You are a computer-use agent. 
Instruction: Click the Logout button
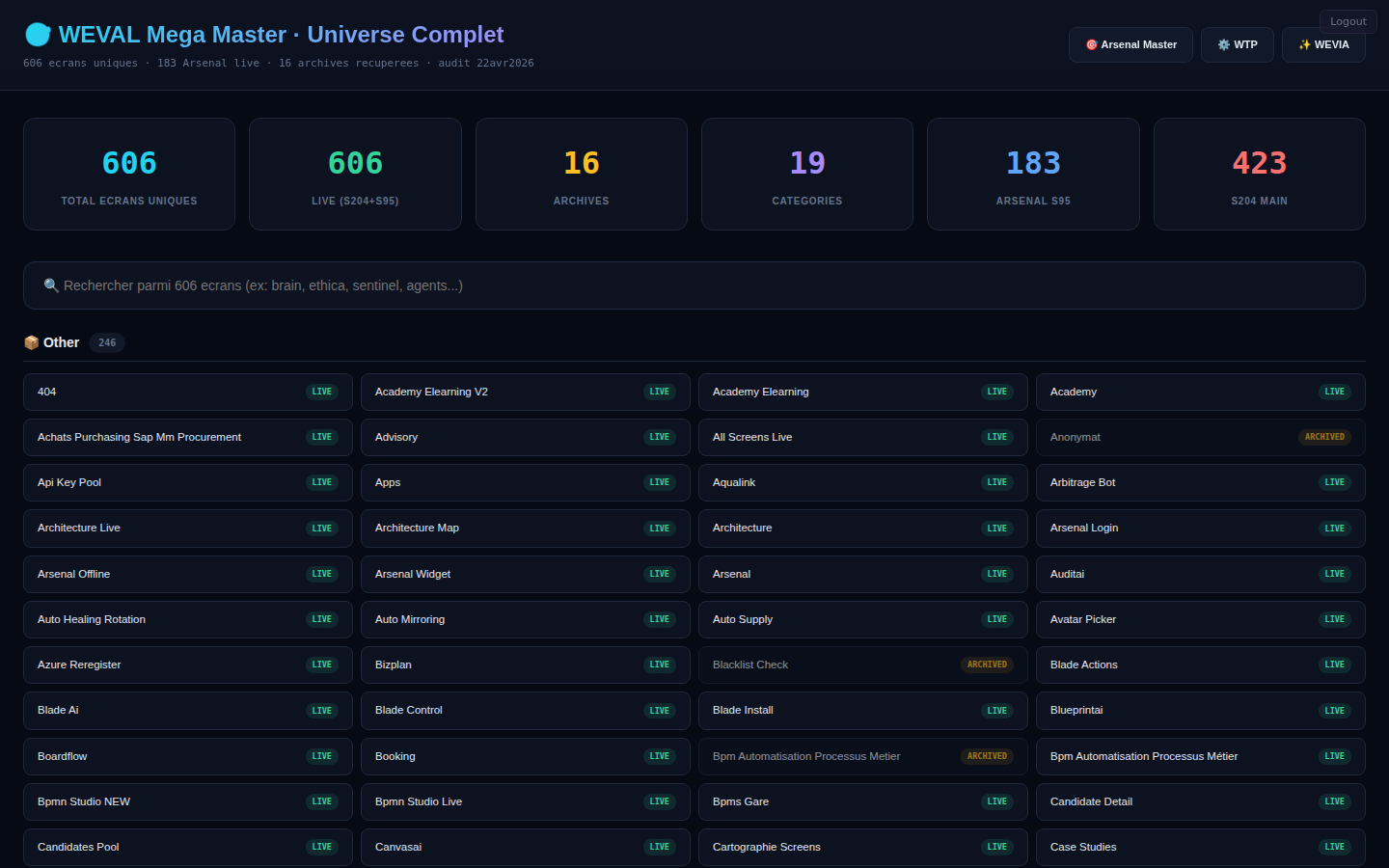pos(1348,21)
